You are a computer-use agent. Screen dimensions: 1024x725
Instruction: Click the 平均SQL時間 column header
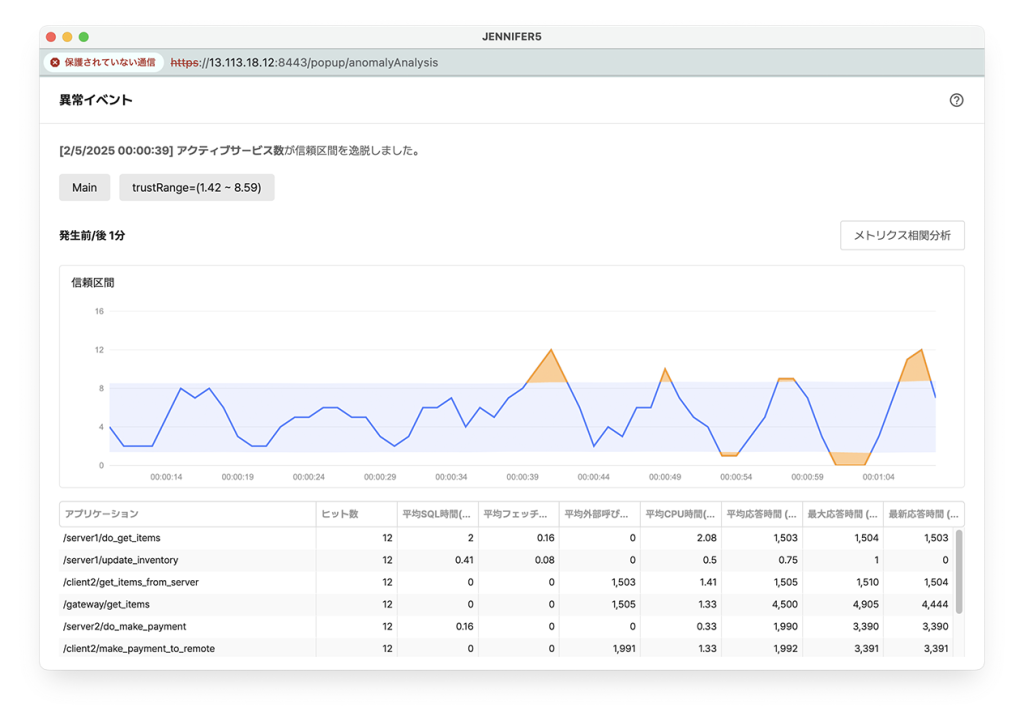click(x=437, y=514)
